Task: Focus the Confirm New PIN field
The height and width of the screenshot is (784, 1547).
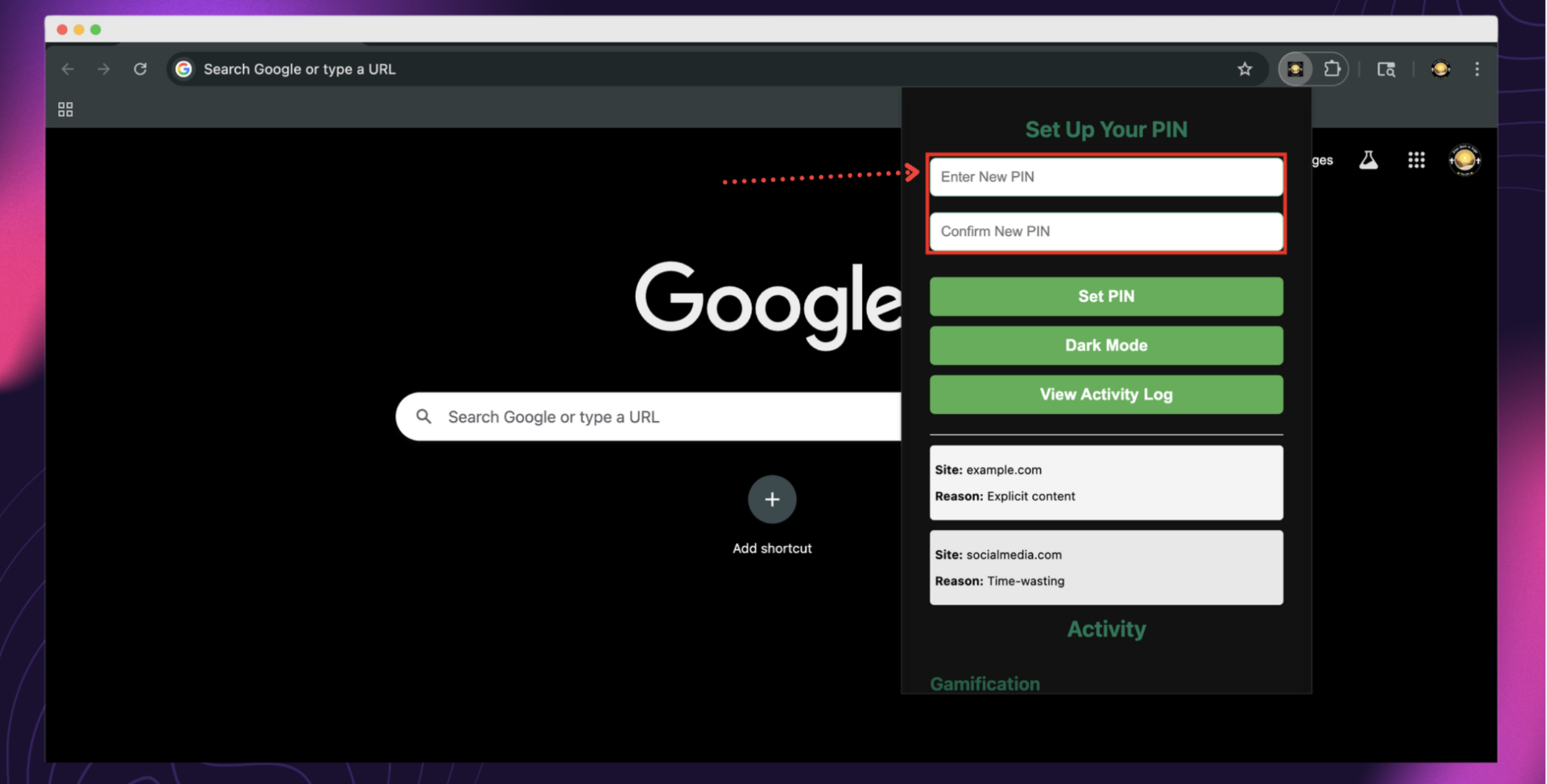Action: click(x=1106, y=231)
